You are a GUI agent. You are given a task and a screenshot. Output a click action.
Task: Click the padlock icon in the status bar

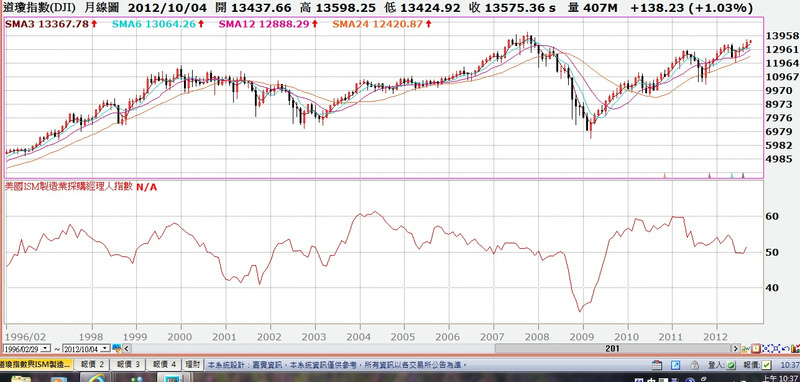coord(694,365)
